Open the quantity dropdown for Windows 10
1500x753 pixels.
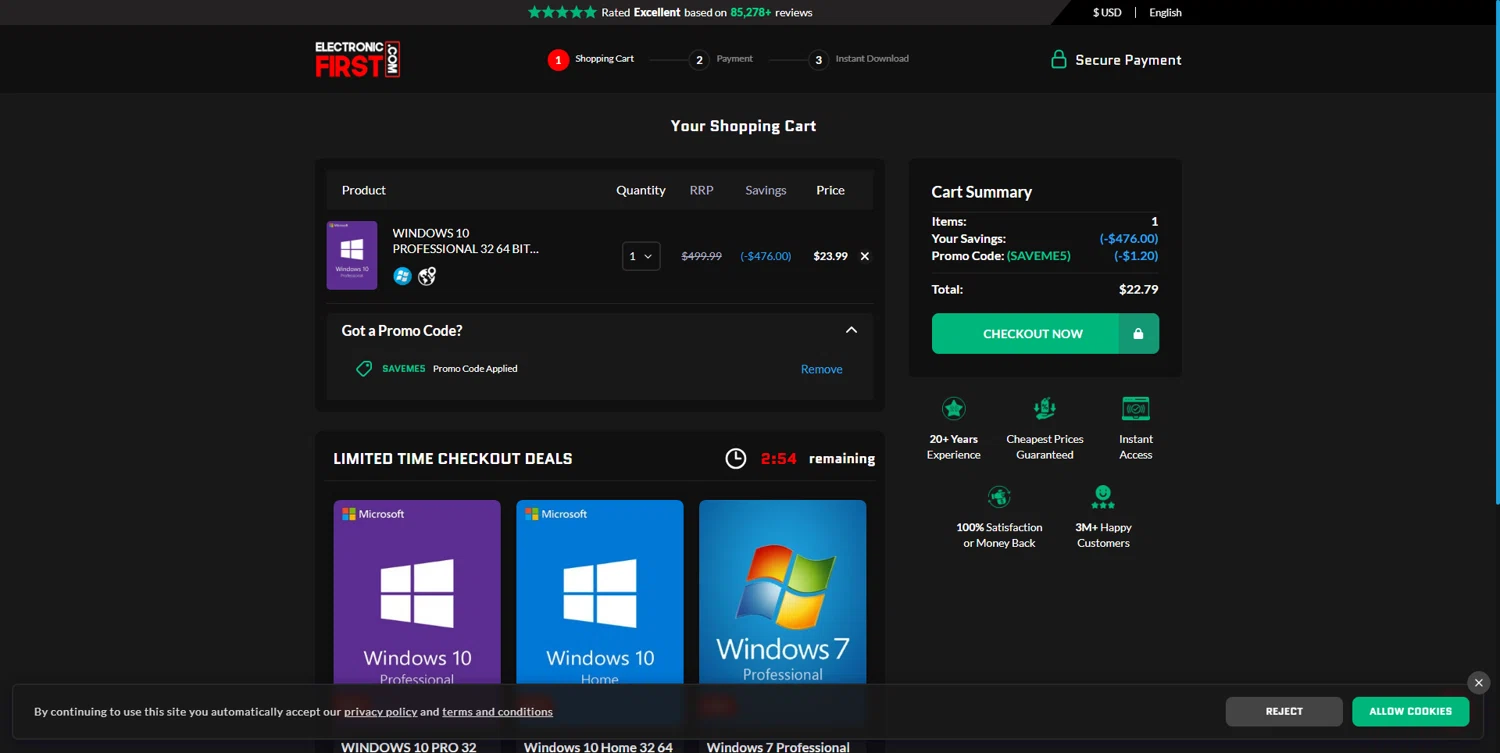pos(641,256)
